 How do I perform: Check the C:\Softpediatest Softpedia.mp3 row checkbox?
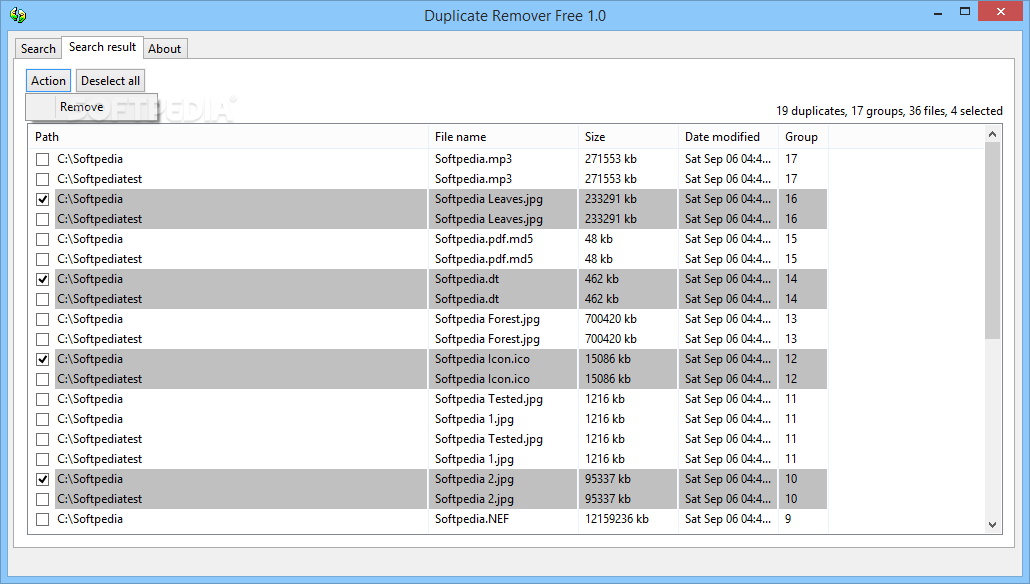point(43,179)
